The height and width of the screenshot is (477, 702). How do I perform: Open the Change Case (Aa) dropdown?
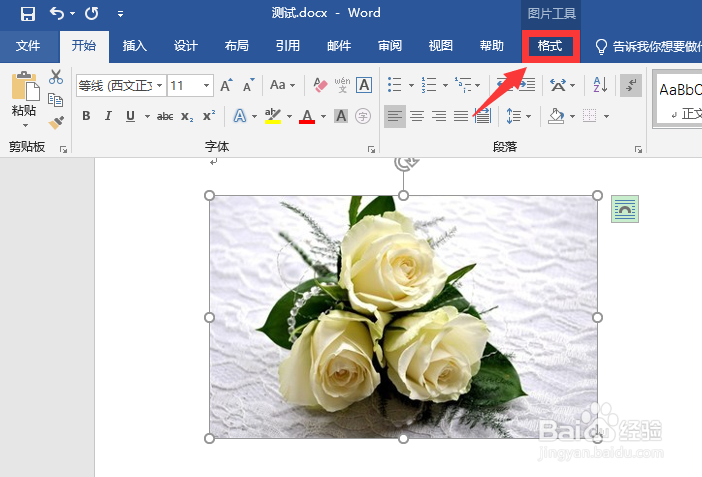[283, 85]
